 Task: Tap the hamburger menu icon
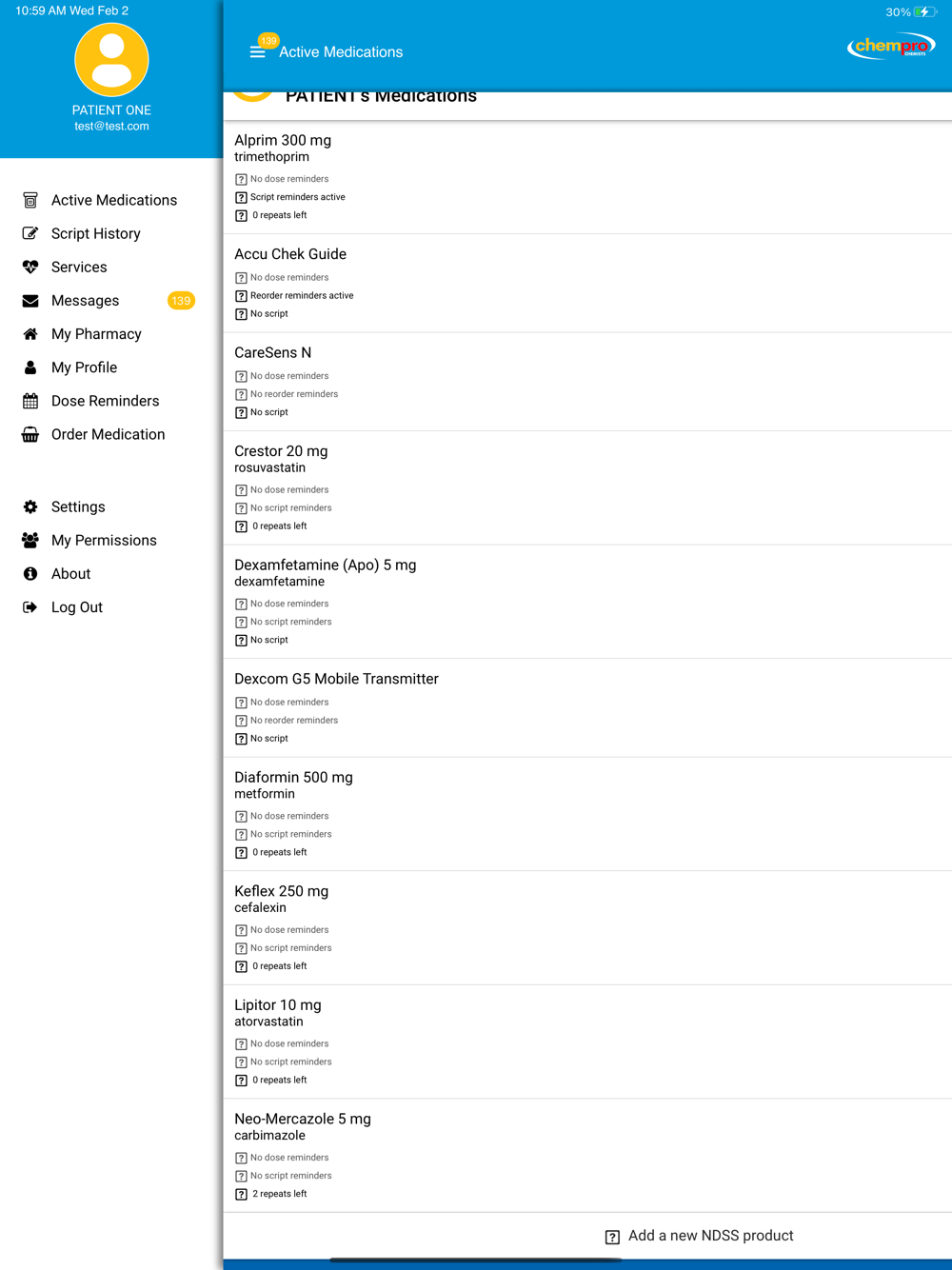[257, 51]
